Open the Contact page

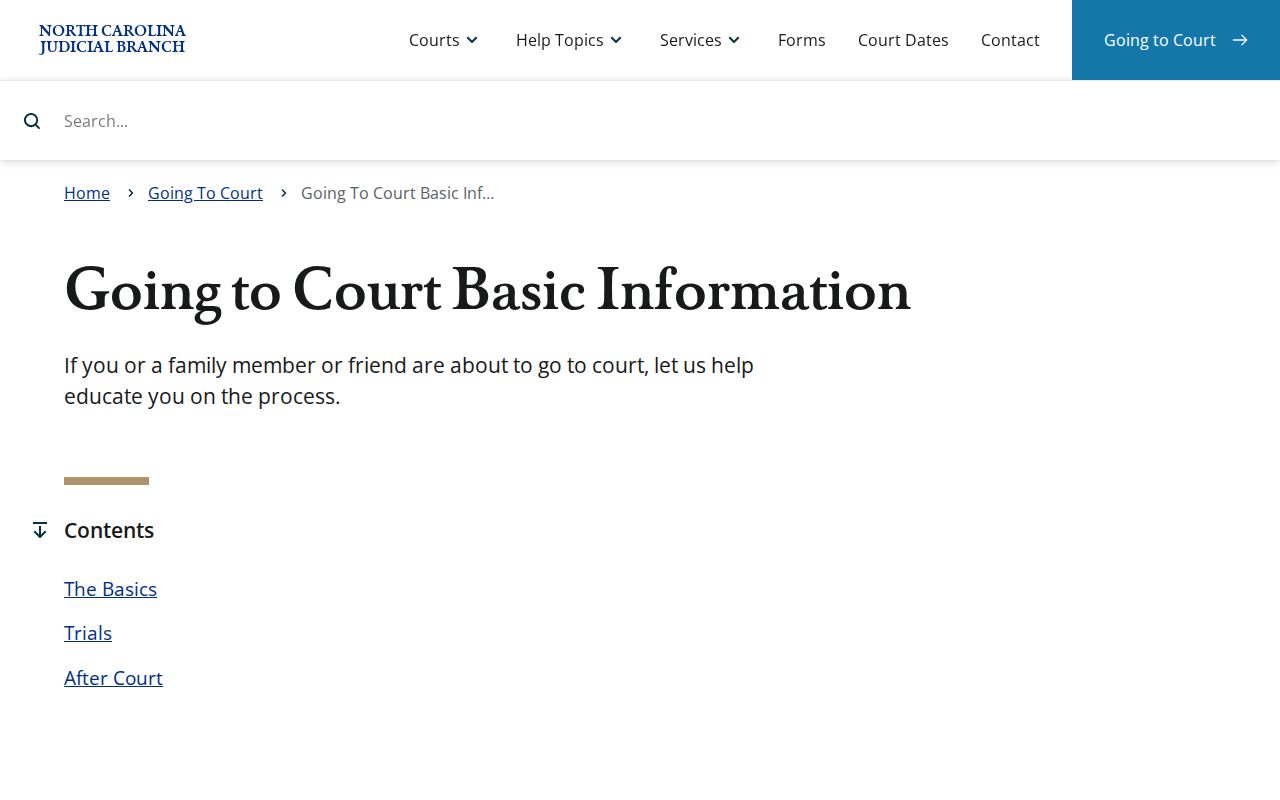pos(1010,40)
